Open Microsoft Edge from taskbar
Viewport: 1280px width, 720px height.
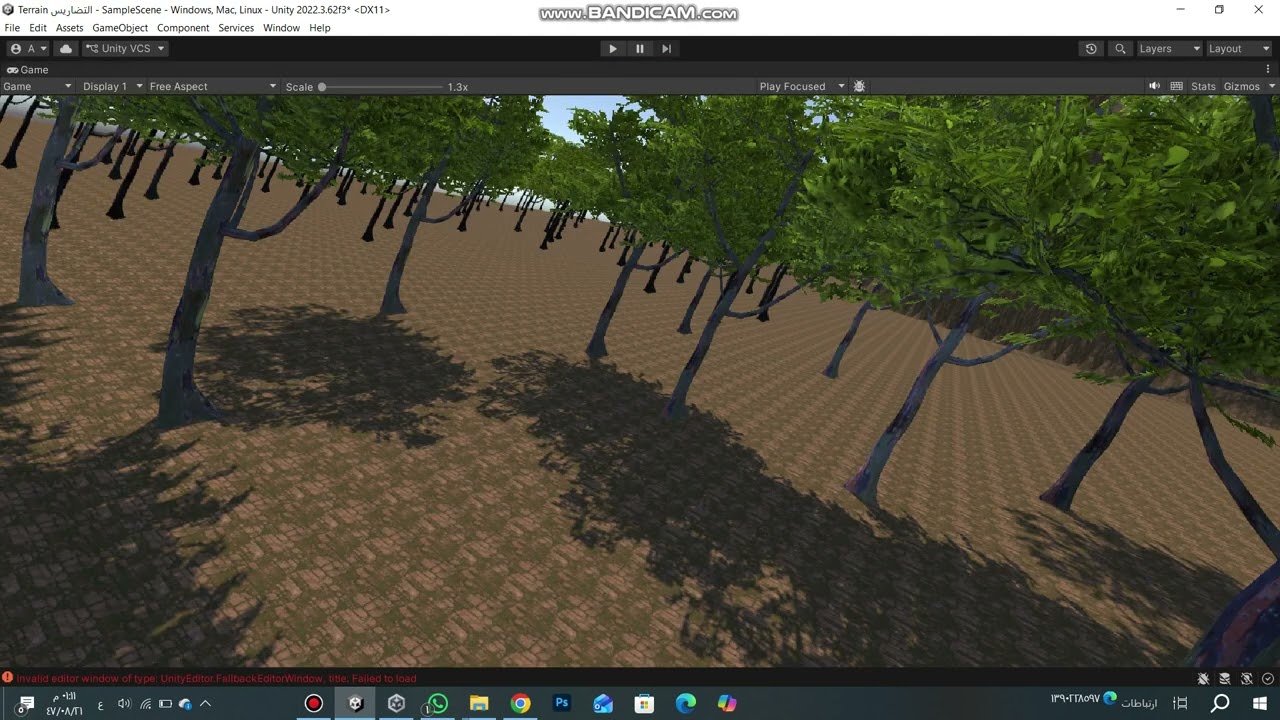tap(685, 703)
